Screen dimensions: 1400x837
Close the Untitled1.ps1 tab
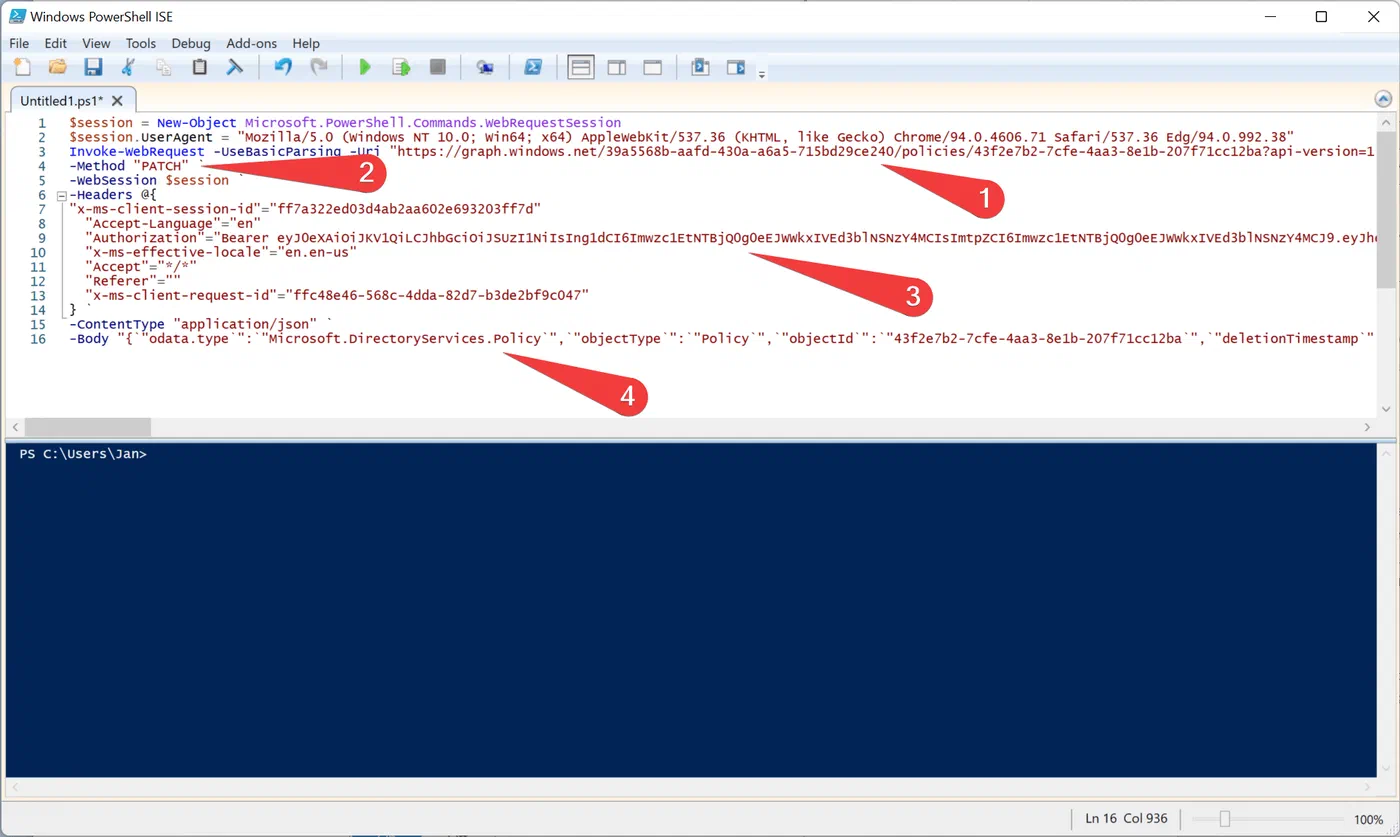point(117,101)
